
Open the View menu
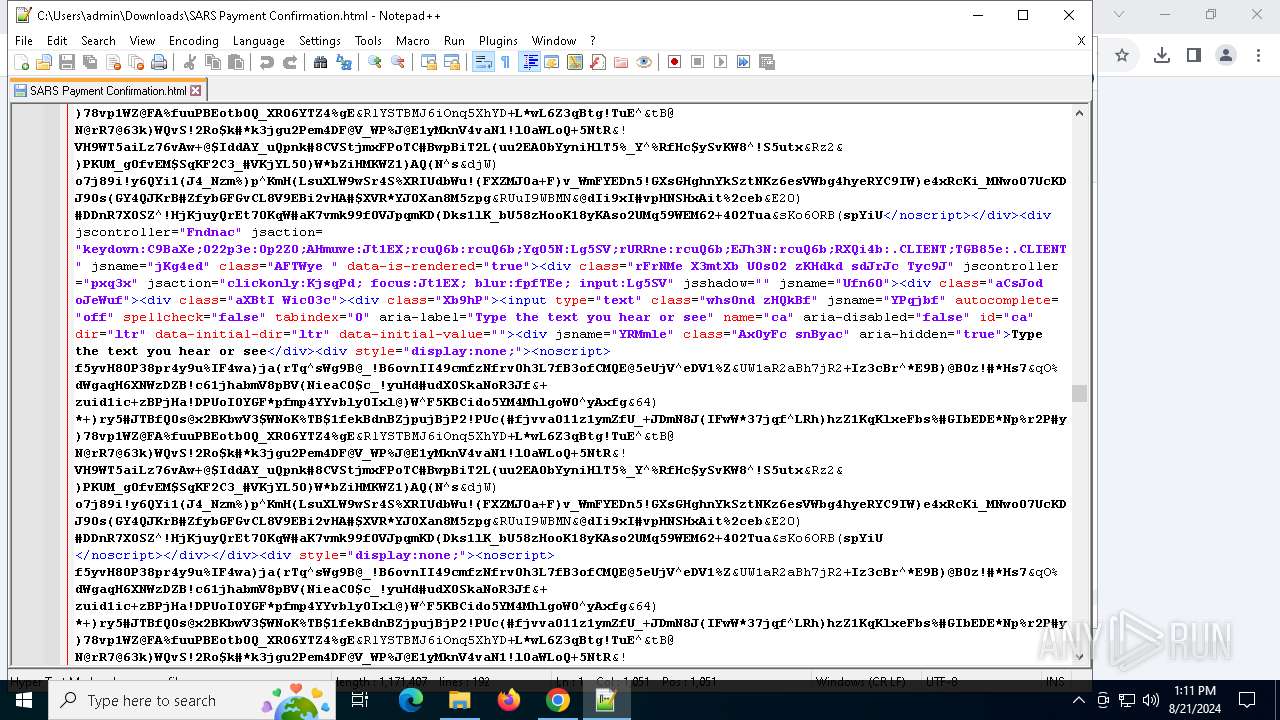point(142,41)
